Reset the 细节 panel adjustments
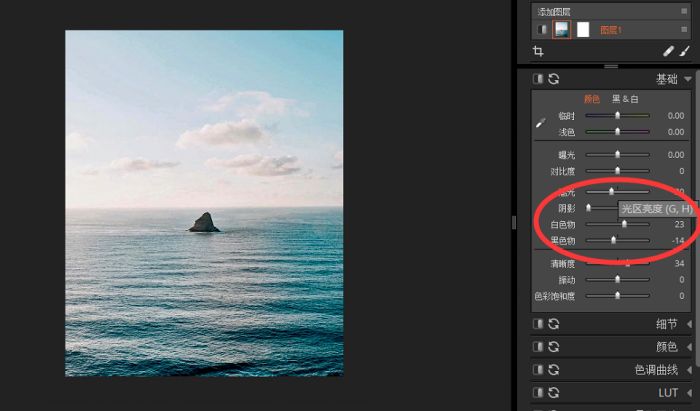Image resolution: width=700 pixels, height=411 pixels. tap(553, 324)
